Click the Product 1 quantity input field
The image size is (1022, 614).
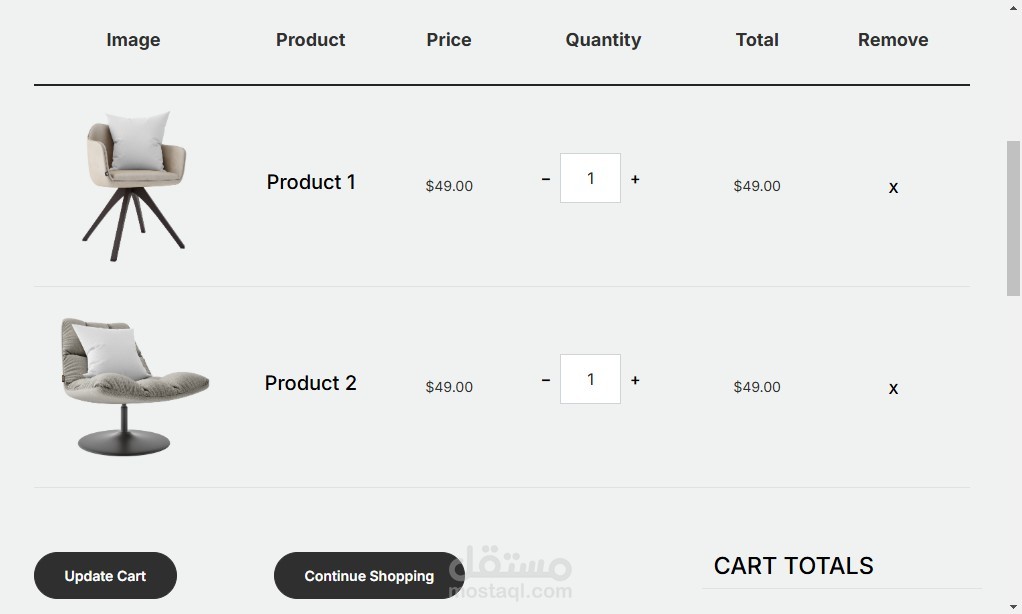pyautogui.click(x=590, y=178)
